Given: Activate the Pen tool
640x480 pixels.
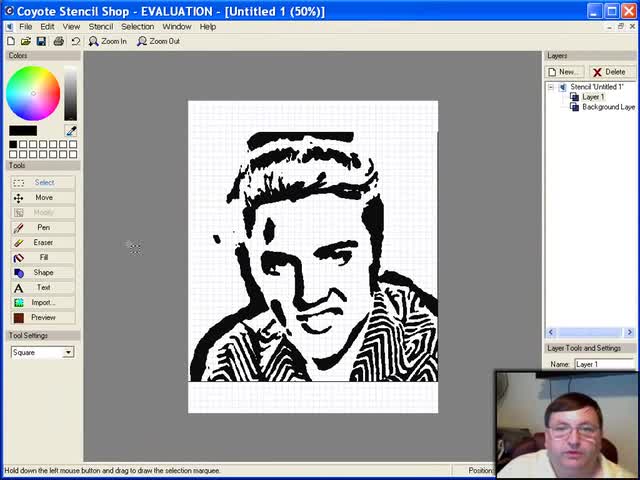Looking at the screenshot, I should [43, 227].
